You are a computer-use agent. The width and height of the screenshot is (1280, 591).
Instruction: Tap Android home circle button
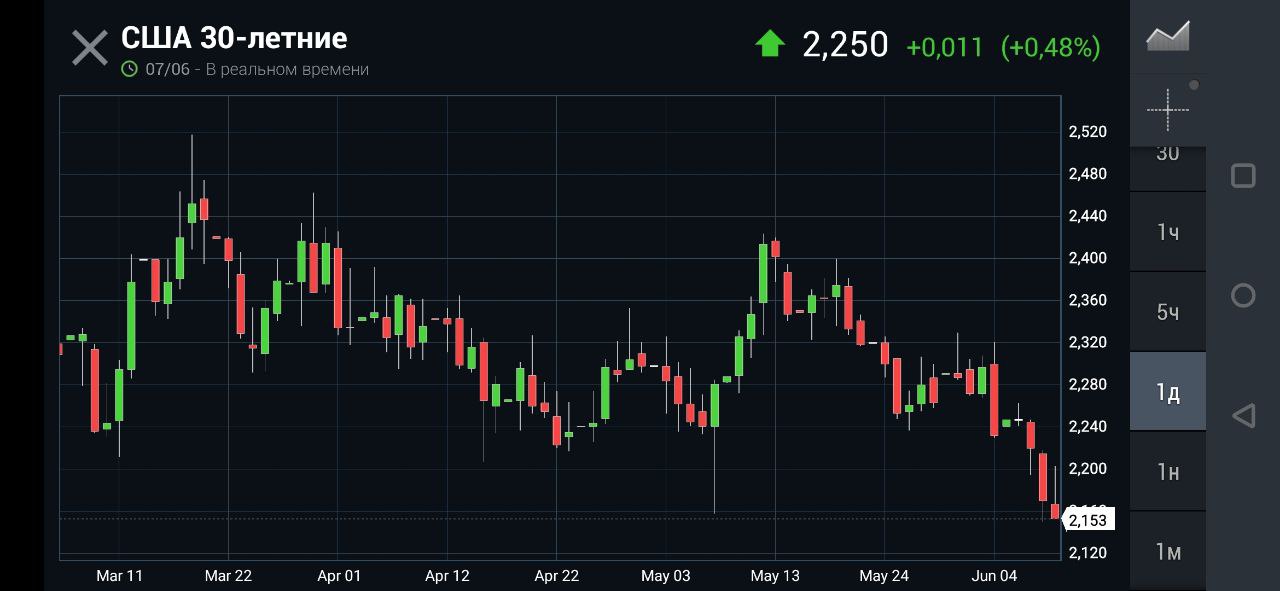point(1243,295)
